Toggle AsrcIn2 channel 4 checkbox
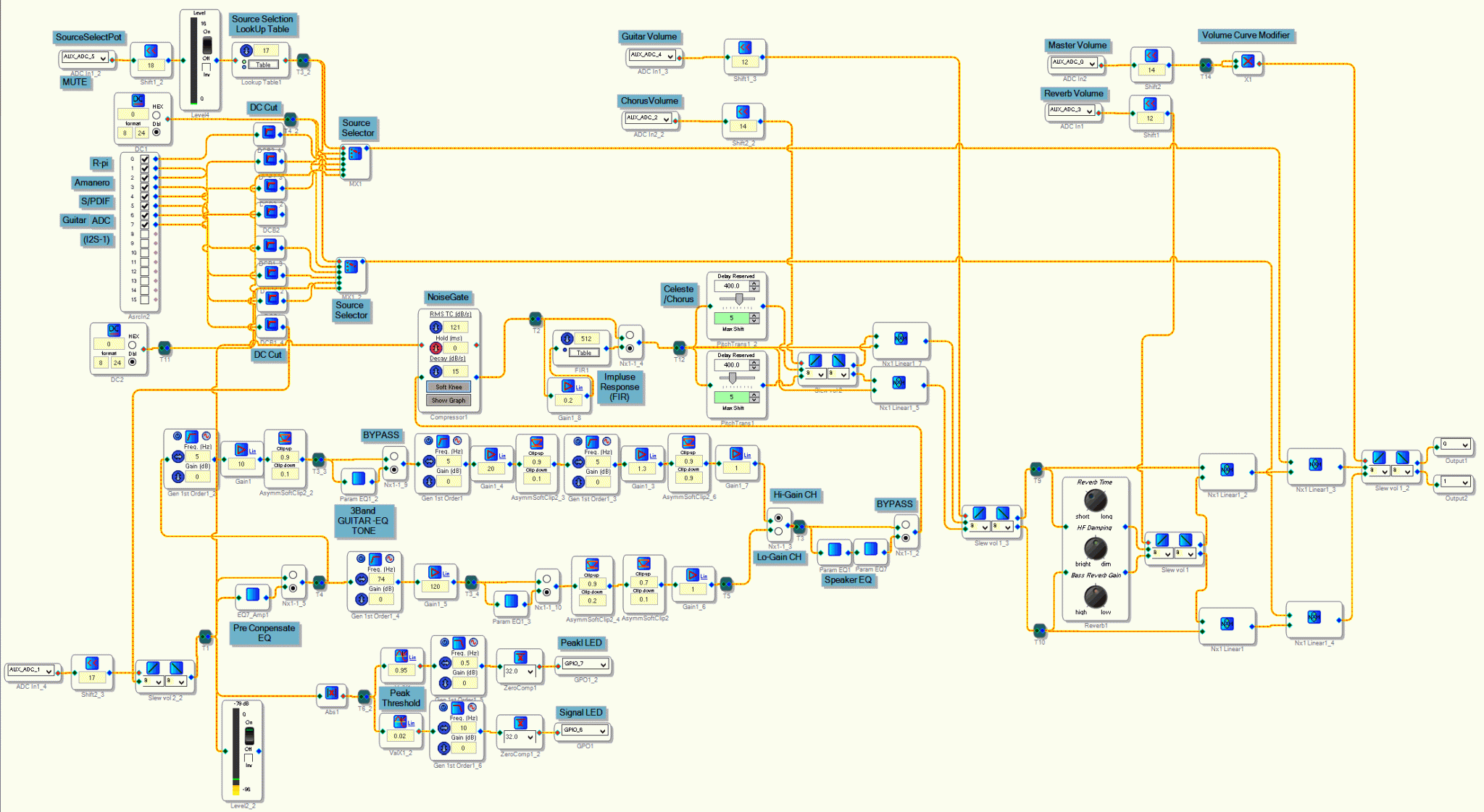This screenshot has width=1484, height=812. point(145,197)
